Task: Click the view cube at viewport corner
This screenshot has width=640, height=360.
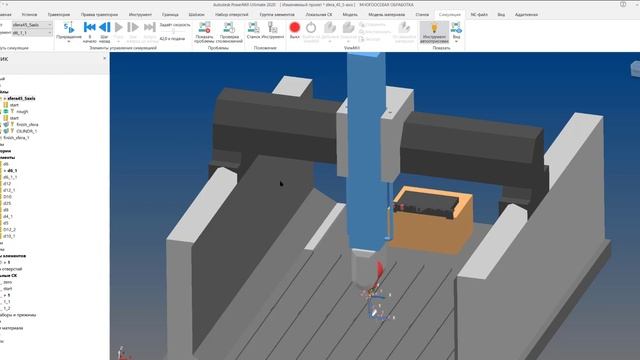Action: (635, 68)
